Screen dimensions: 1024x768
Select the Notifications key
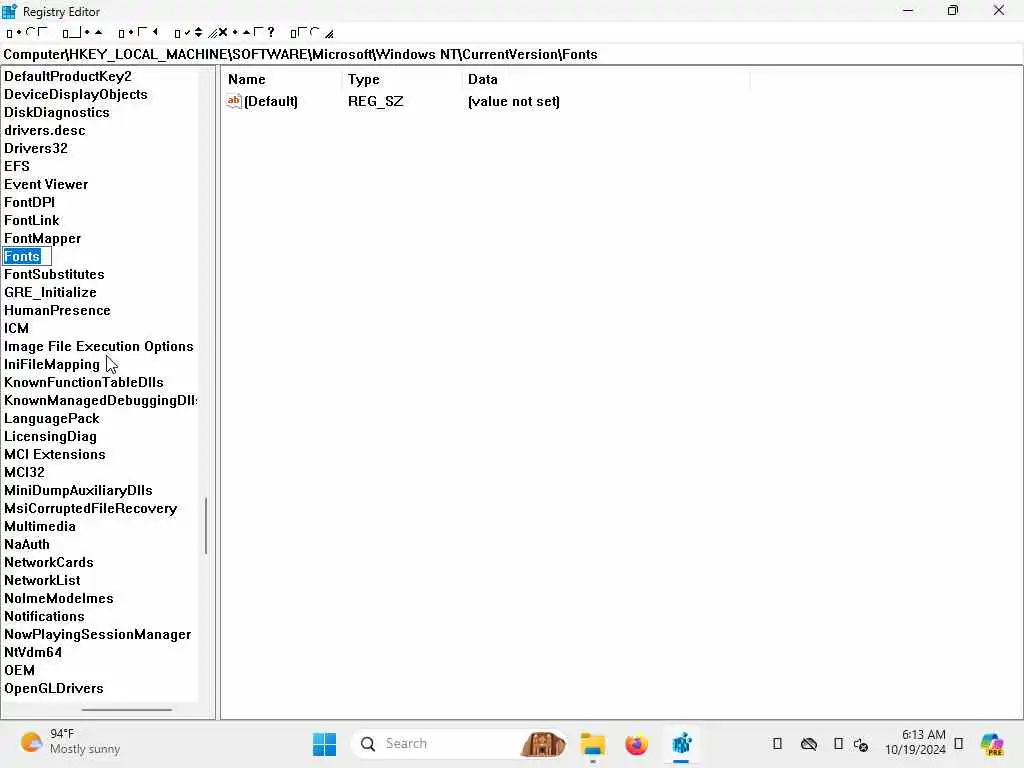point(44,616)
